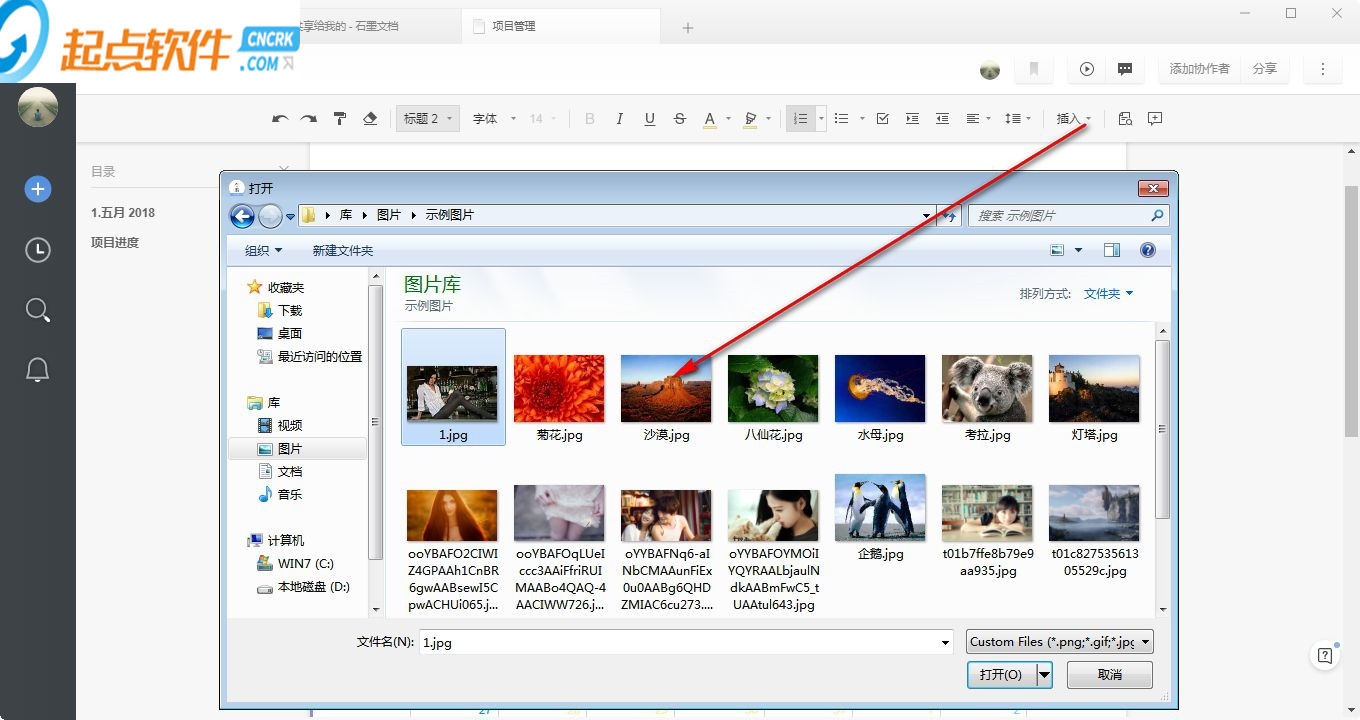Apply the highlight color marker
The image size is (1360, 720).
point(751,119)
